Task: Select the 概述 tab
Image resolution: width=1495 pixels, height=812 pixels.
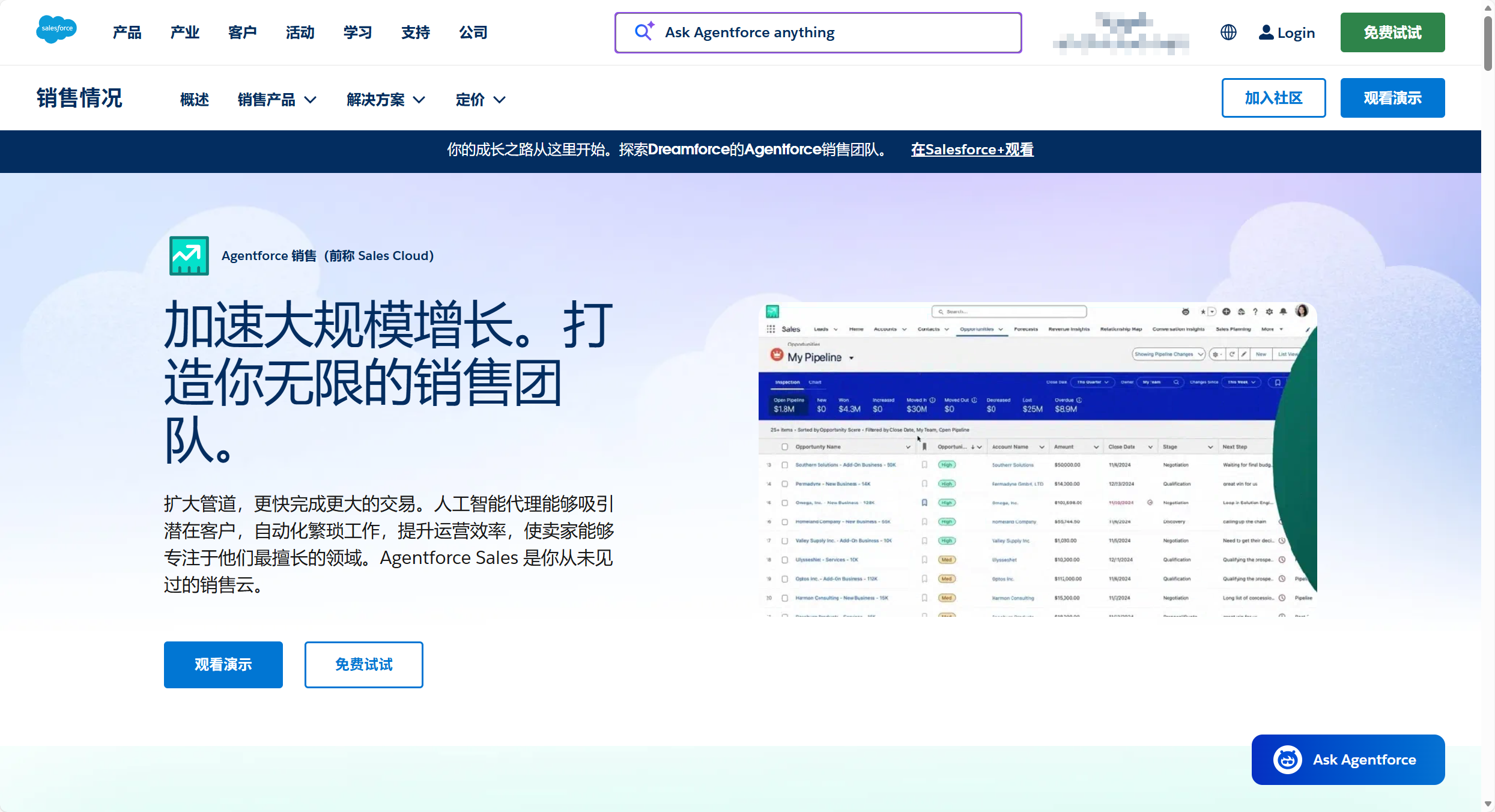Action: pos(194,100)
